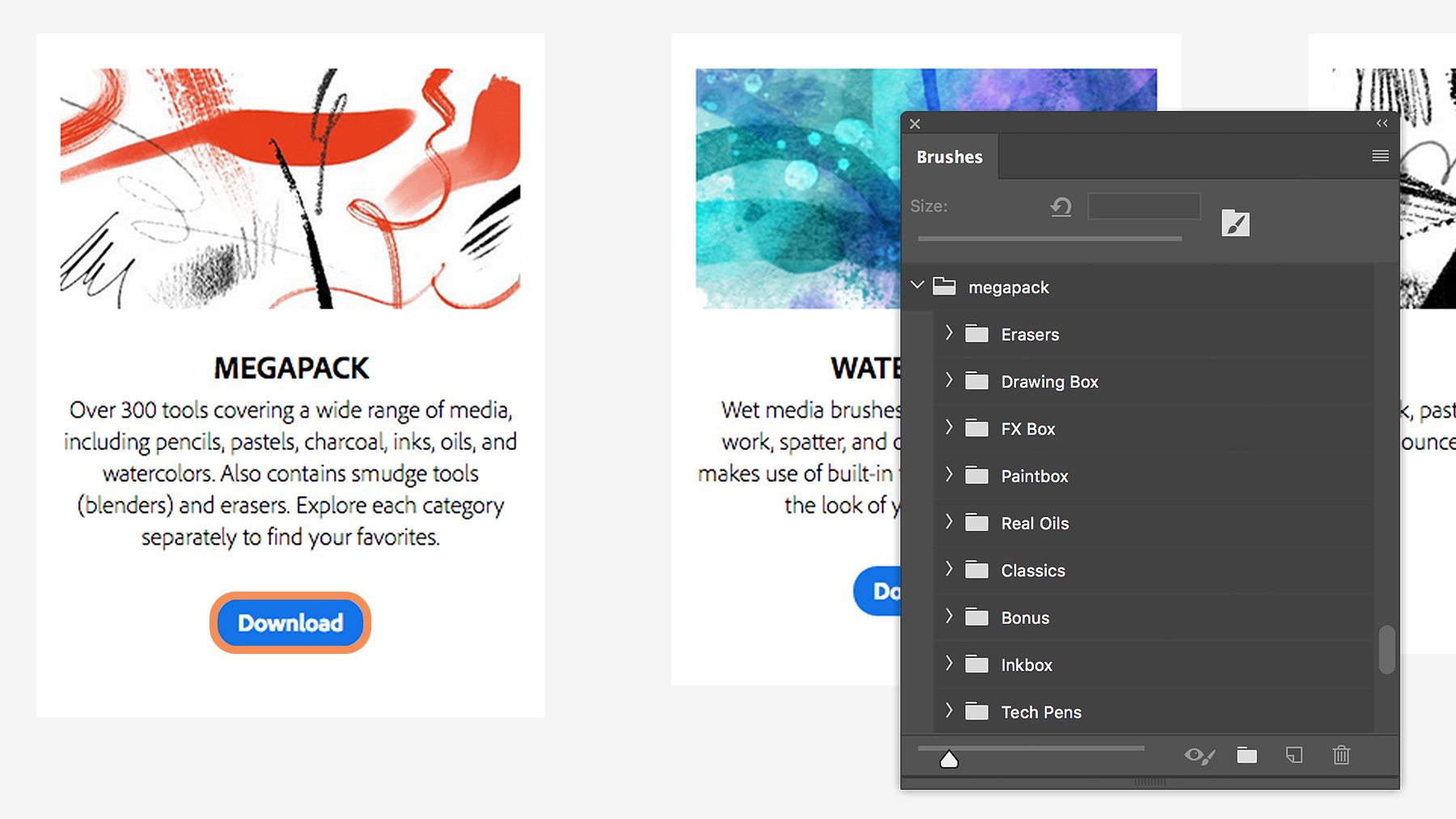Download the MEGAPACK brushes
This screenshot has width=1456, height=819.
[290, 622]
